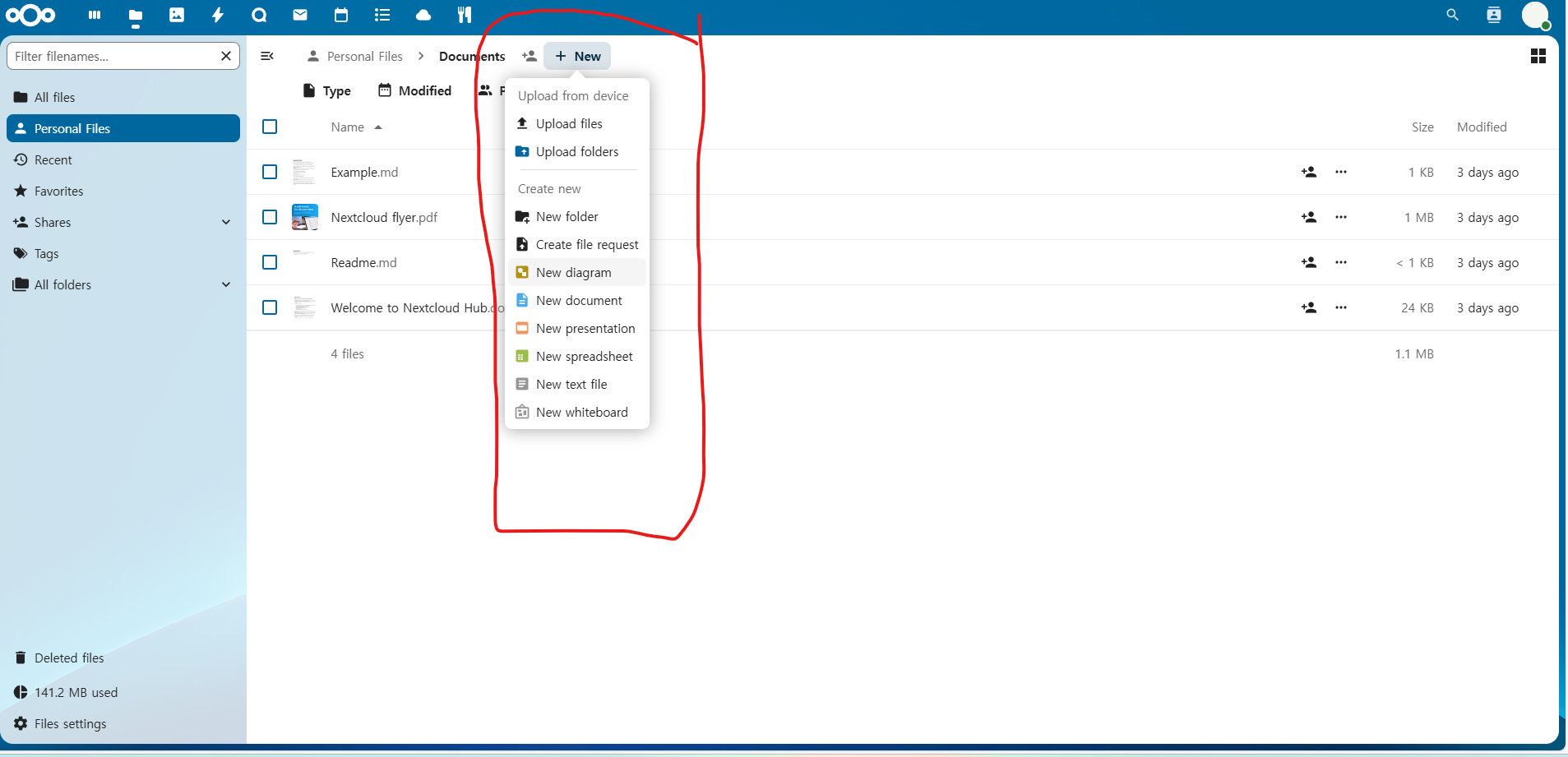The height and width of the screenshot is (757, 1568).
Task: Select New folder in the menu
Action: click(x=567, y=216)
